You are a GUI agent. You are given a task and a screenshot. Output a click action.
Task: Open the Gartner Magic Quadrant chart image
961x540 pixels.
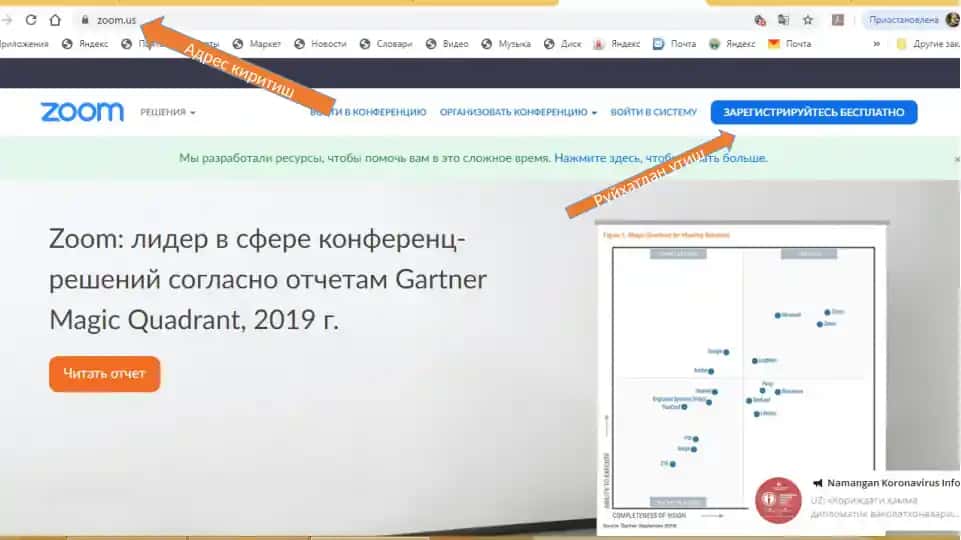click(x=742, y=377)
